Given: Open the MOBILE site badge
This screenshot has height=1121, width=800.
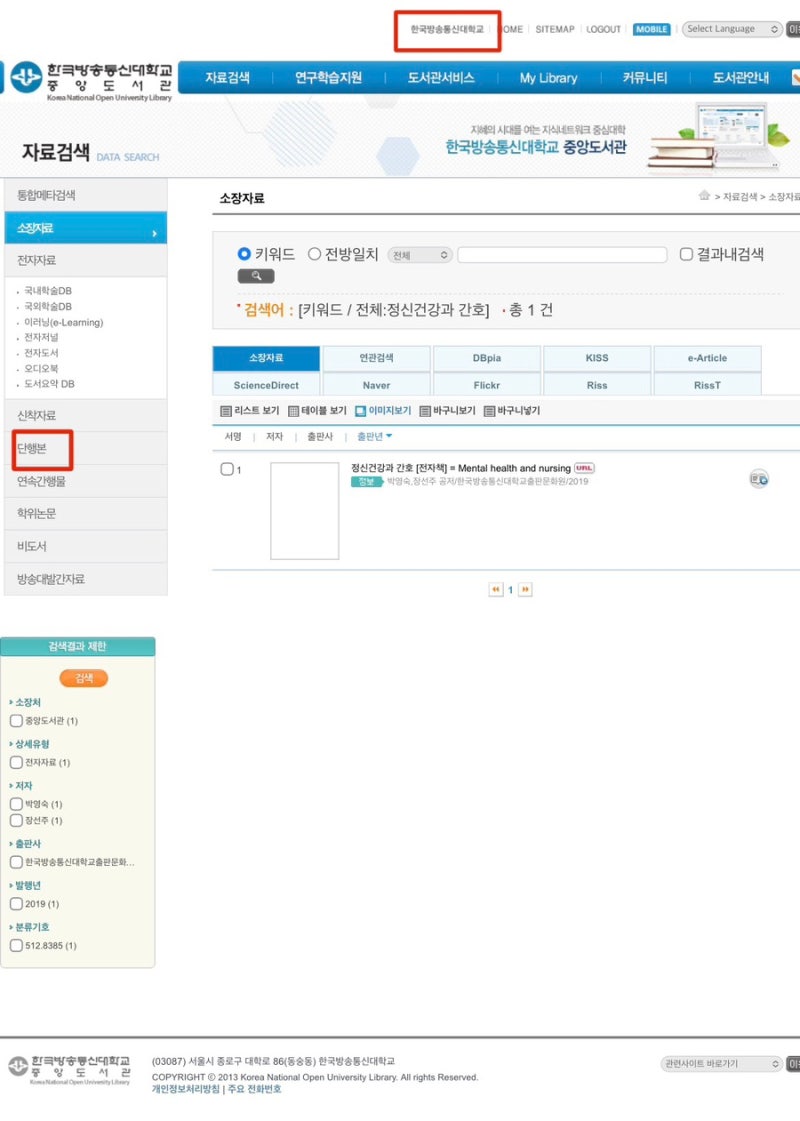Looking at the screenshot, I should [652, 29].
